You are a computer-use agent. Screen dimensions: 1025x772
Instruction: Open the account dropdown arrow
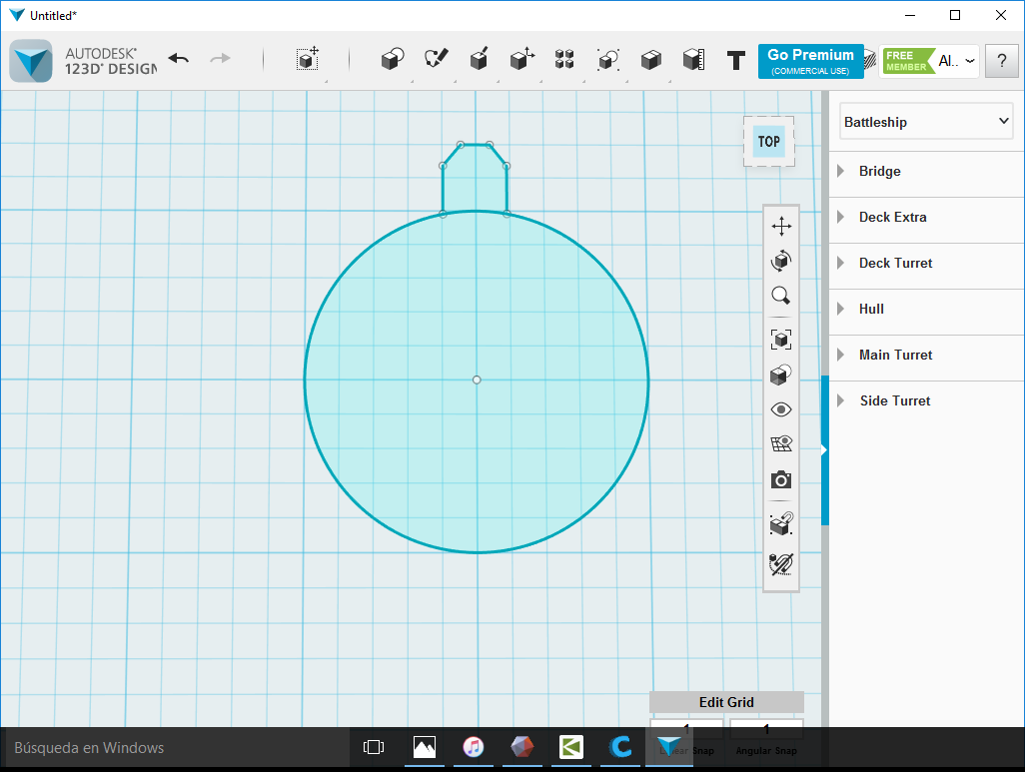[970, 61]
